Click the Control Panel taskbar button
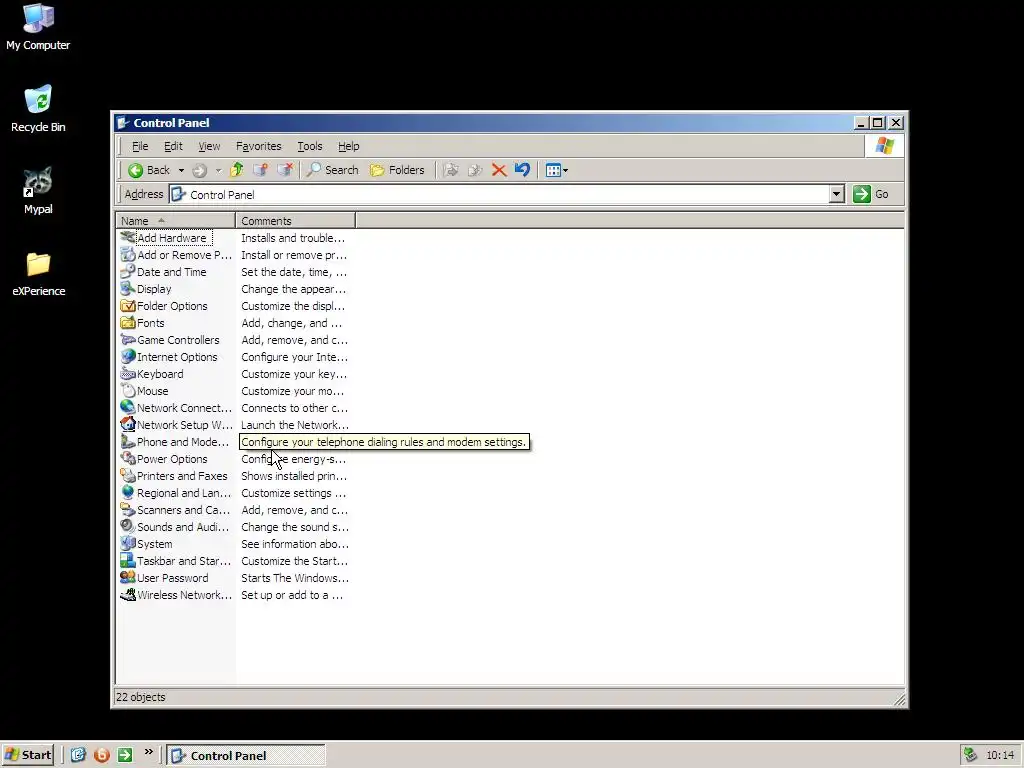This screenshot has height=768, width=1024. (246, 756)
